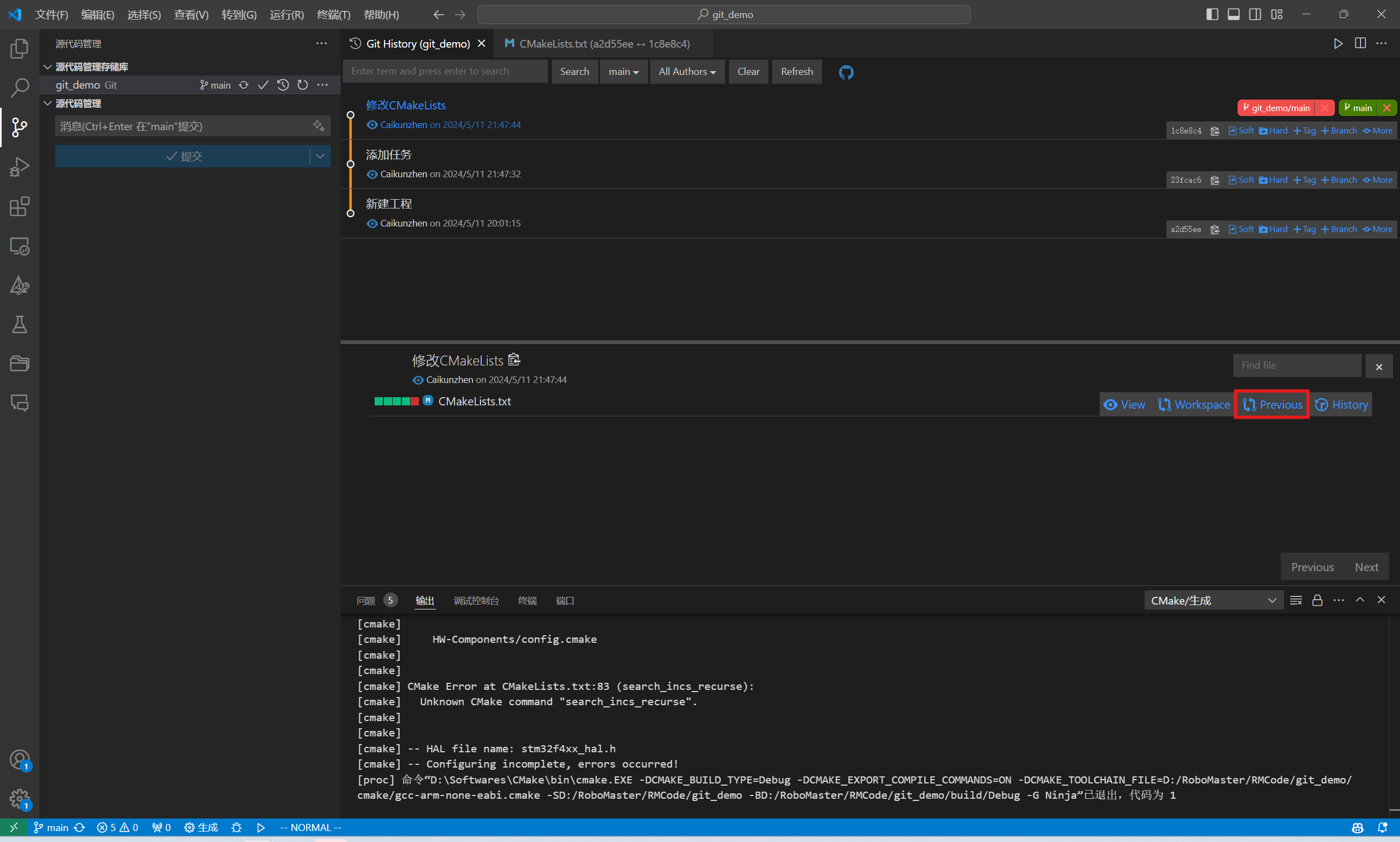Click the green-red change bar for CMakeLists.txt

(x=396, y=402)
